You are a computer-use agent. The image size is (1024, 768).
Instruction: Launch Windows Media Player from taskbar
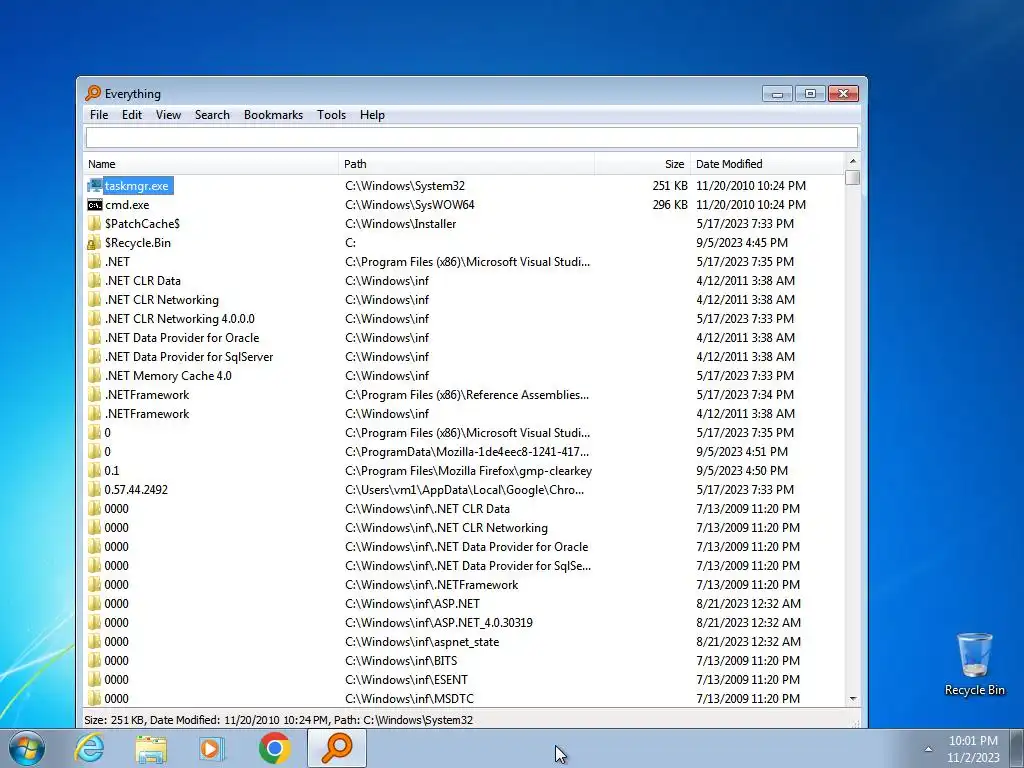pos(212,748)
